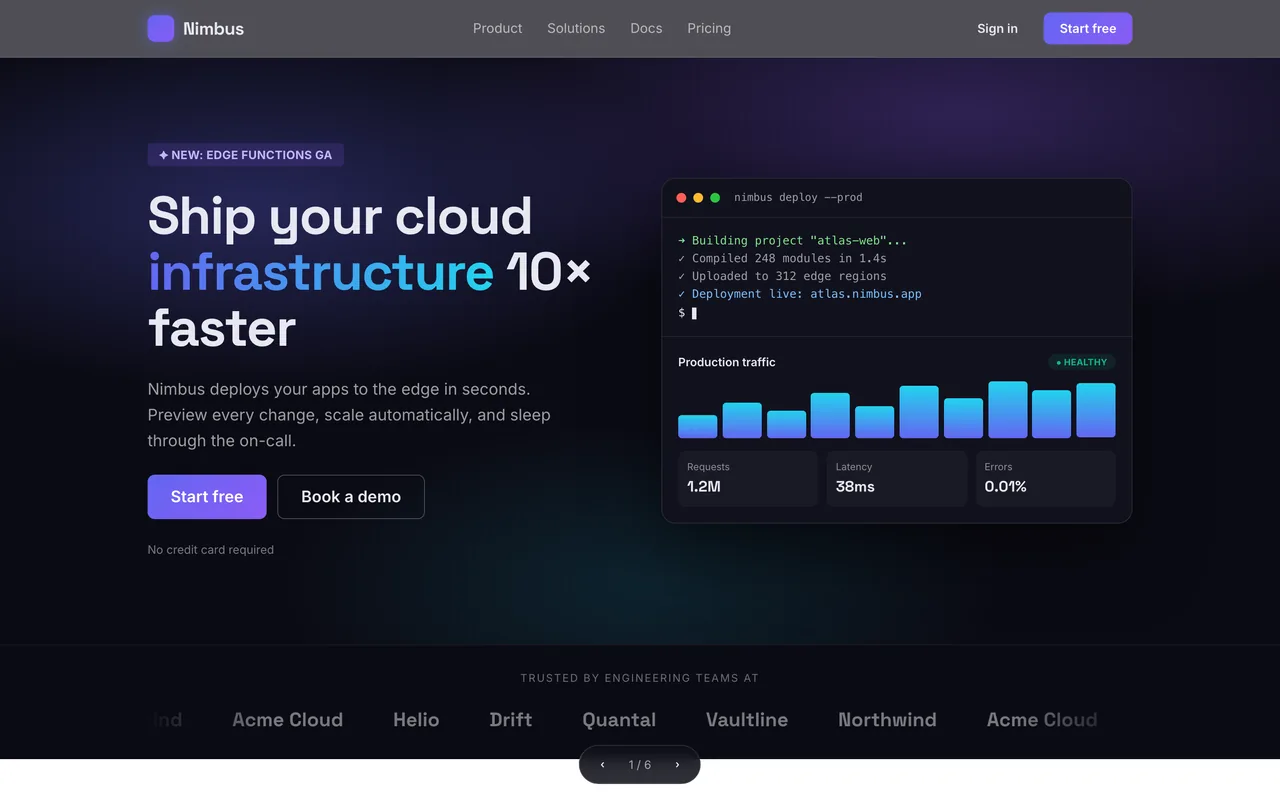Click the New: Edge Functions GA badge
Image resolution: width=1280 pixels, height=800 pixels.
pos(246,155)
